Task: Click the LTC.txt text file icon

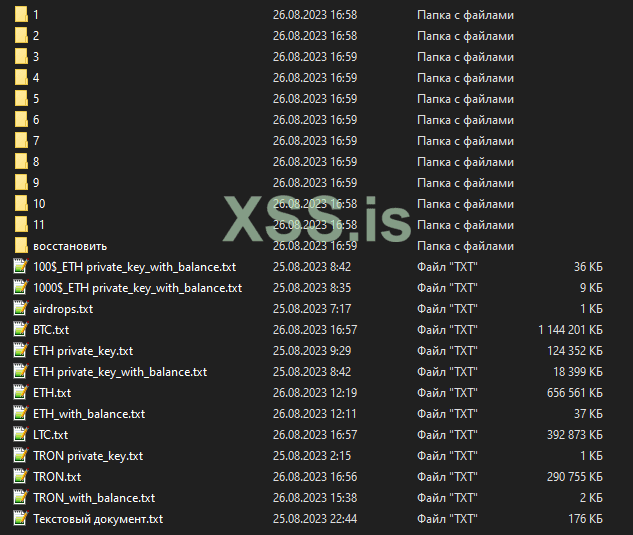Action: tap(21, 434)
